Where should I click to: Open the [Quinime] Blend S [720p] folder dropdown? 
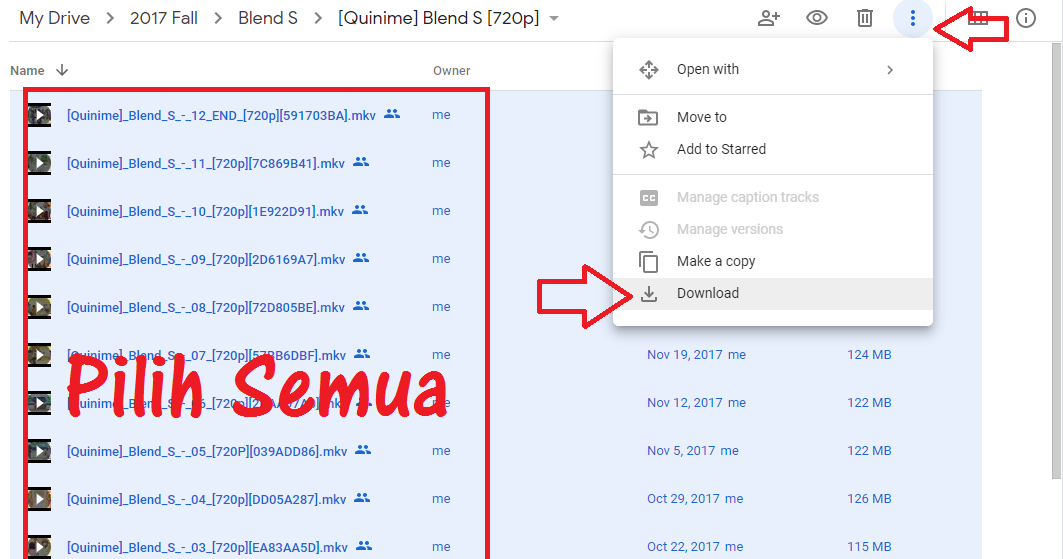[x=554, y=18]
